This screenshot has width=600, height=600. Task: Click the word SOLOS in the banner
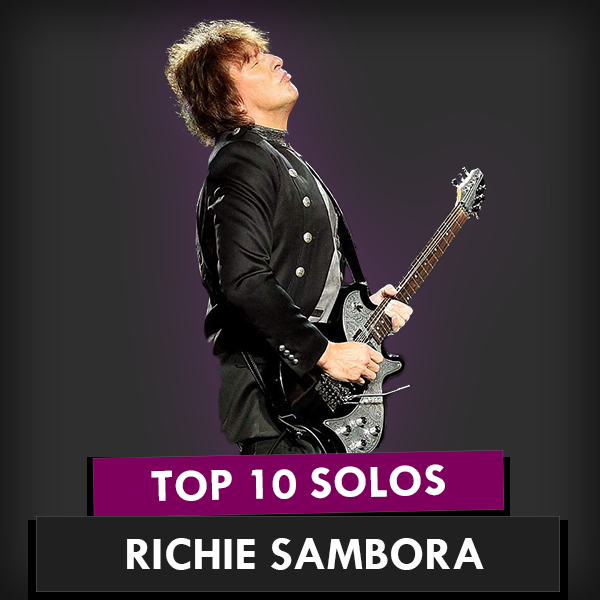pos(378,483)
